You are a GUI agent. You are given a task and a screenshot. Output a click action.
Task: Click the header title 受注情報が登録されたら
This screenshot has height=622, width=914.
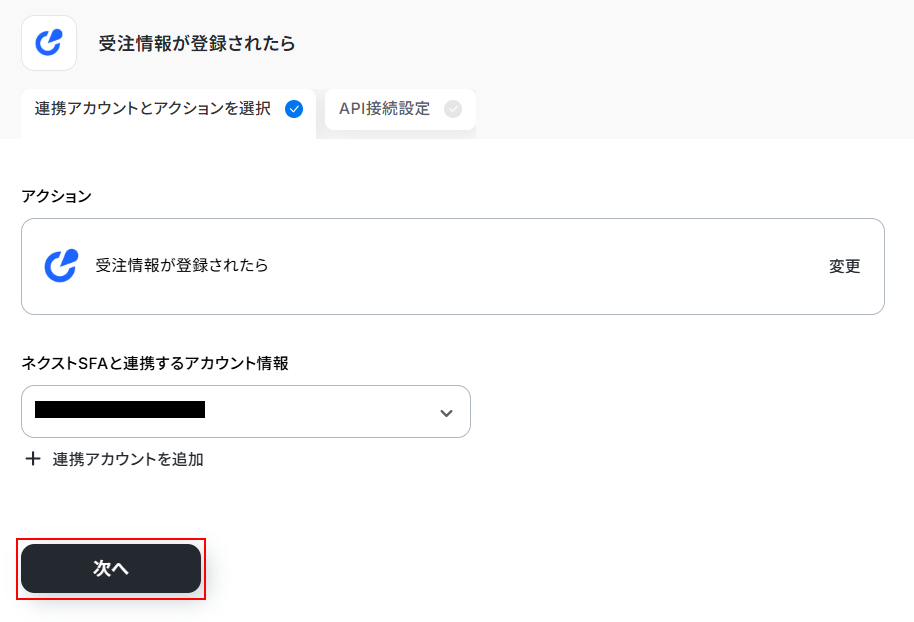point(197,44)
